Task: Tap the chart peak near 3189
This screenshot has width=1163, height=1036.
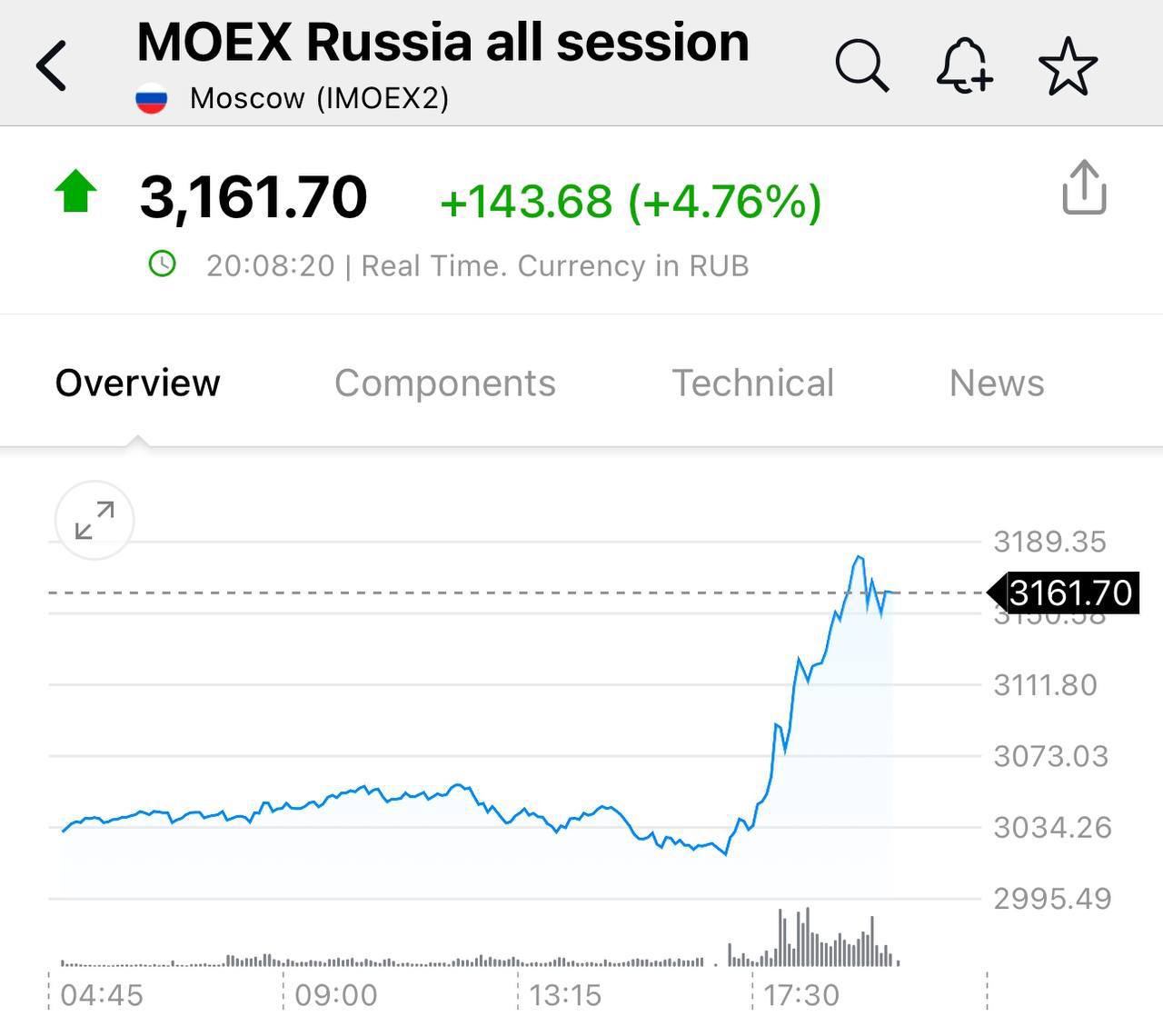Action: [x=859, y=557]
